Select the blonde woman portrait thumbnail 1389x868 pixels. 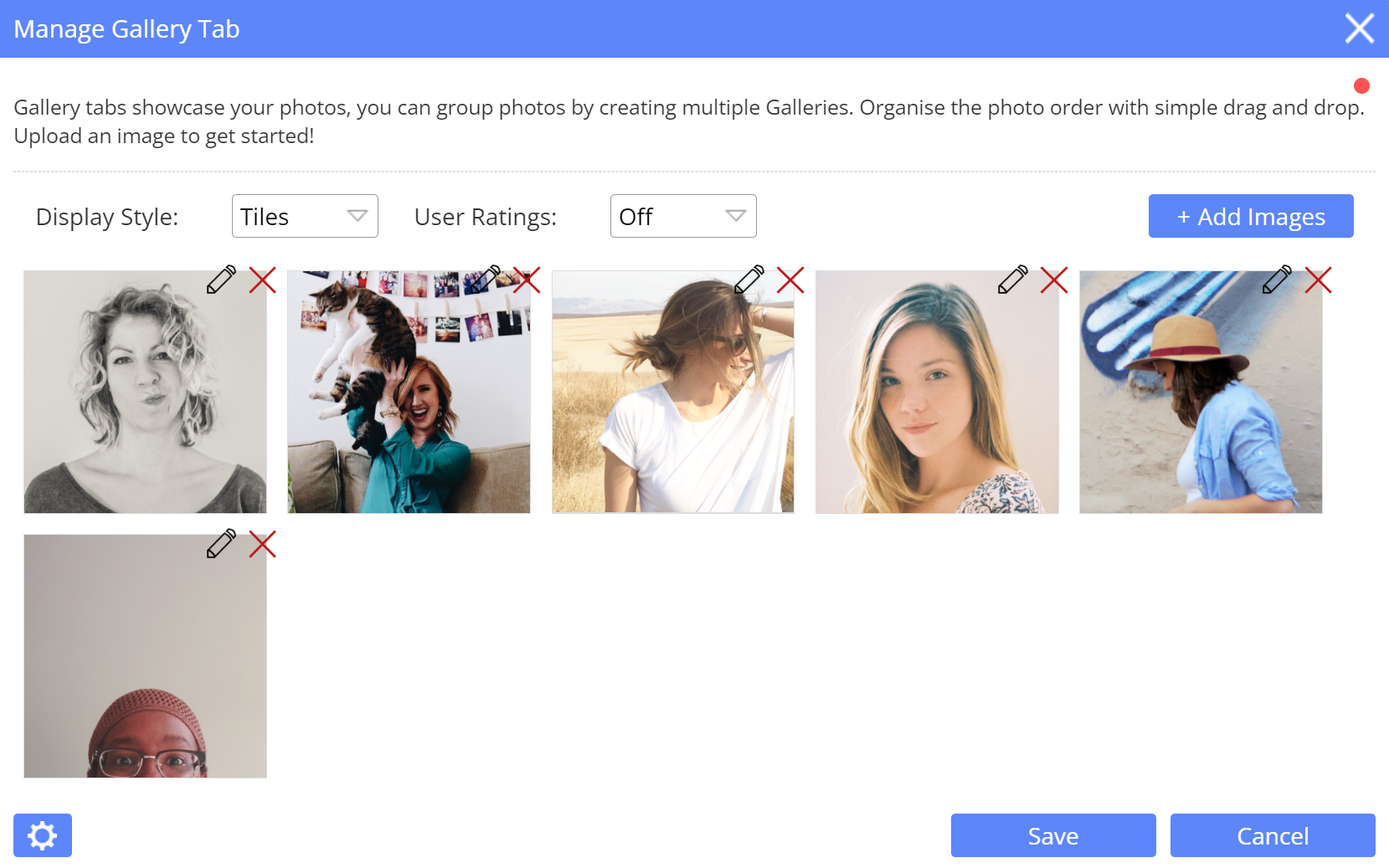coord(937,402)
